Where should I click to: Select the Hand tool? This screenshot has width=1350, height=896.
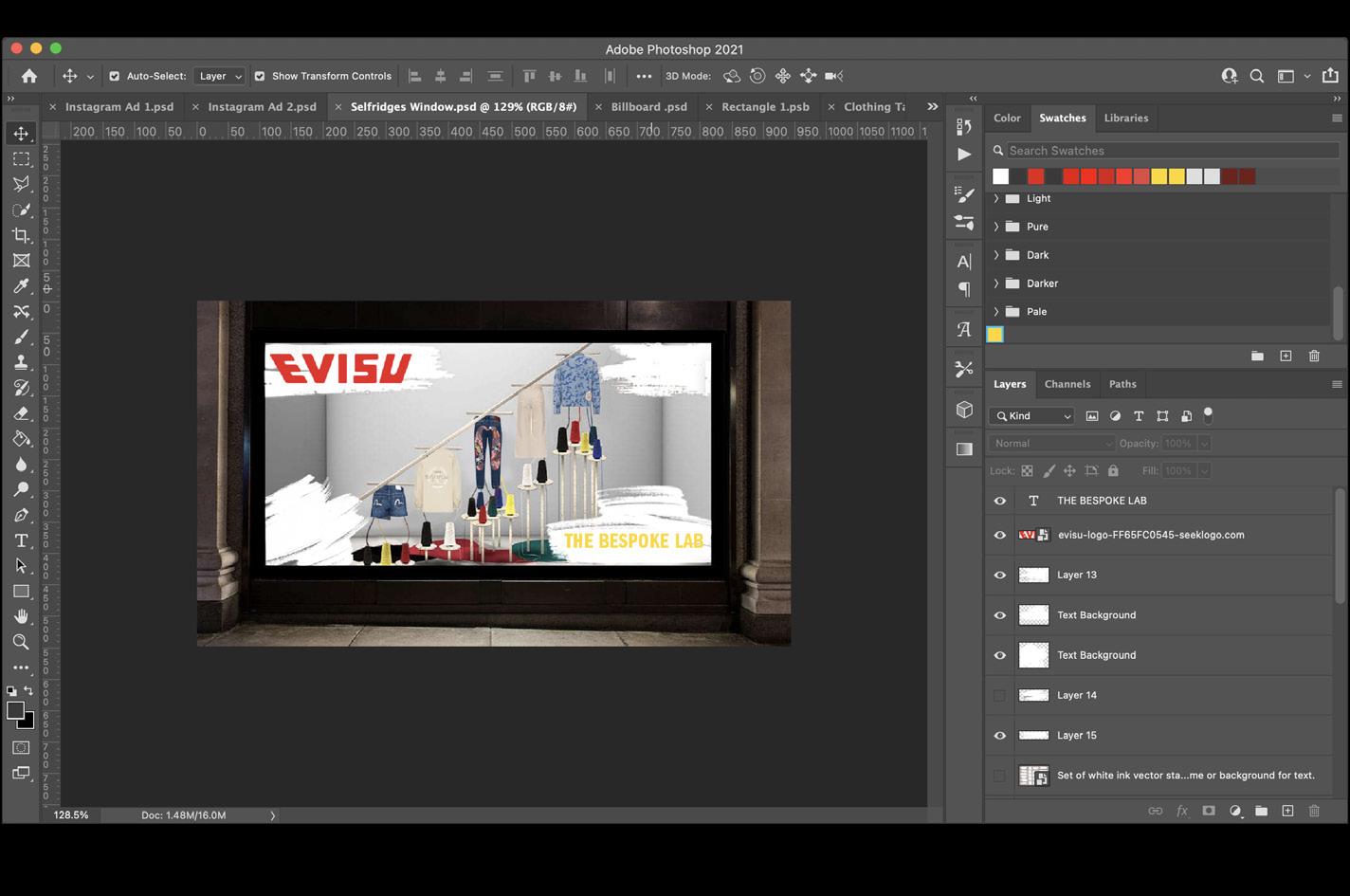(21, 616)
